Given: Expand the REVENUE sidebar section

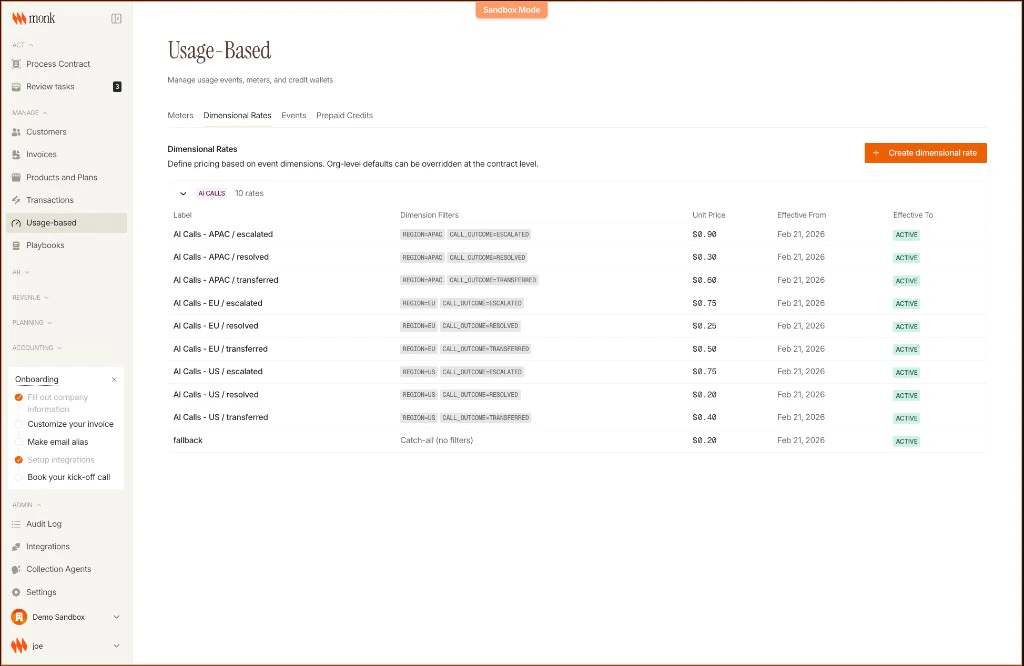Looking at the screenshot, I should (x=31, y=298).
